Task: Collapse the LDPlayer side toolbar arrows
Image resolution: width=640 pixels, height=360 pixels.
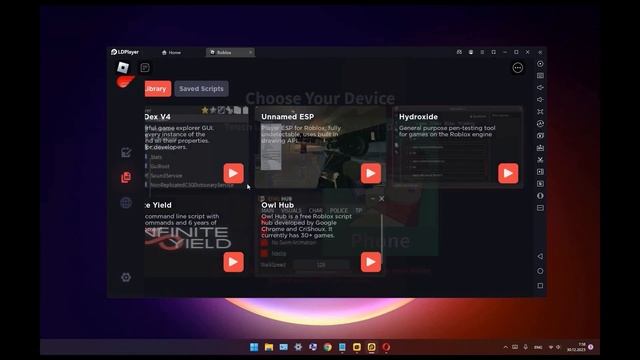Action: pyautogui.click(x=540, y=52)
